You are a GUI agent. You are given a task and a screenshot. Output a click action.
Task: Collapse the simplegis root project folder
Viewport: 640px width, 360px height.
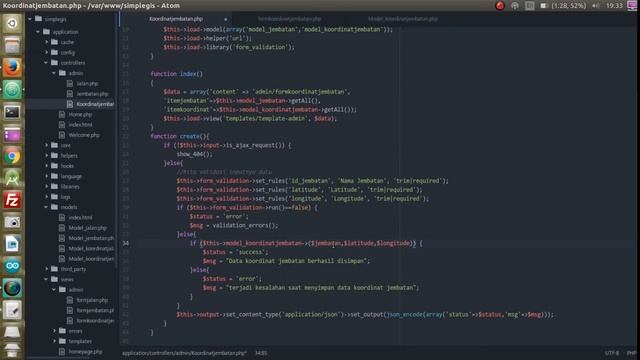click(x=30, y=19)
